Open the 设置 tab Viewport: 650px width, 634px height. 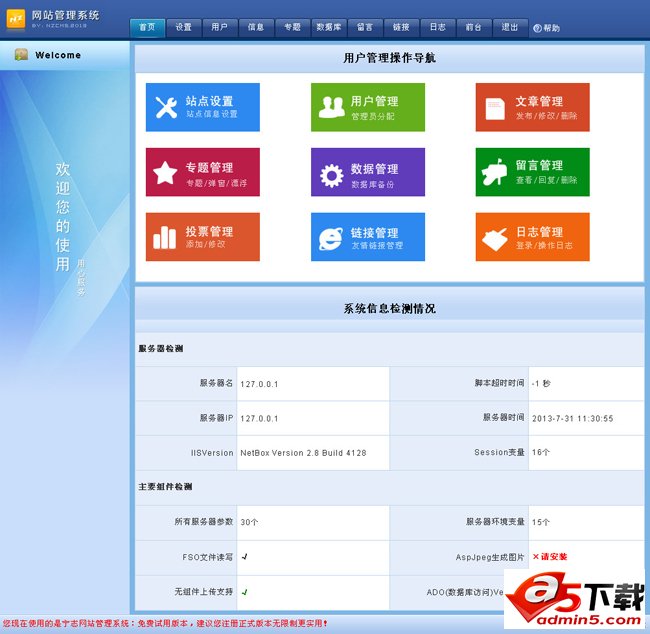coord(183,27)
